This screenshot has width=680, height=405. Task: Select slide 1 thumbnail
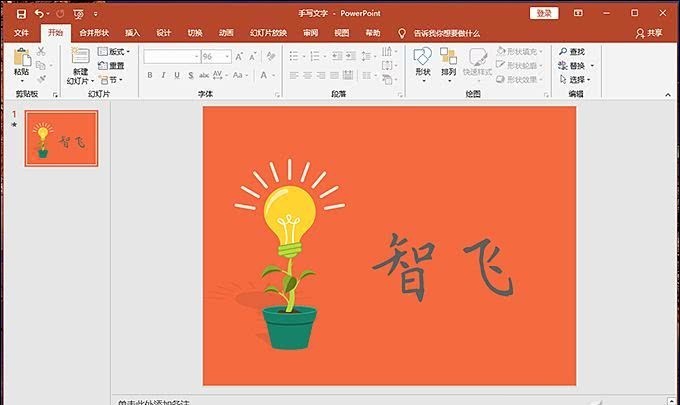coord(62,138)
